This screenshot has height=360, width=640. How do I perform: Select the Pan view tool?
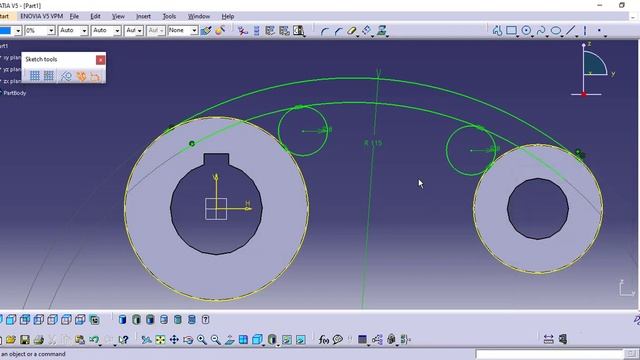tap(174, 340)
